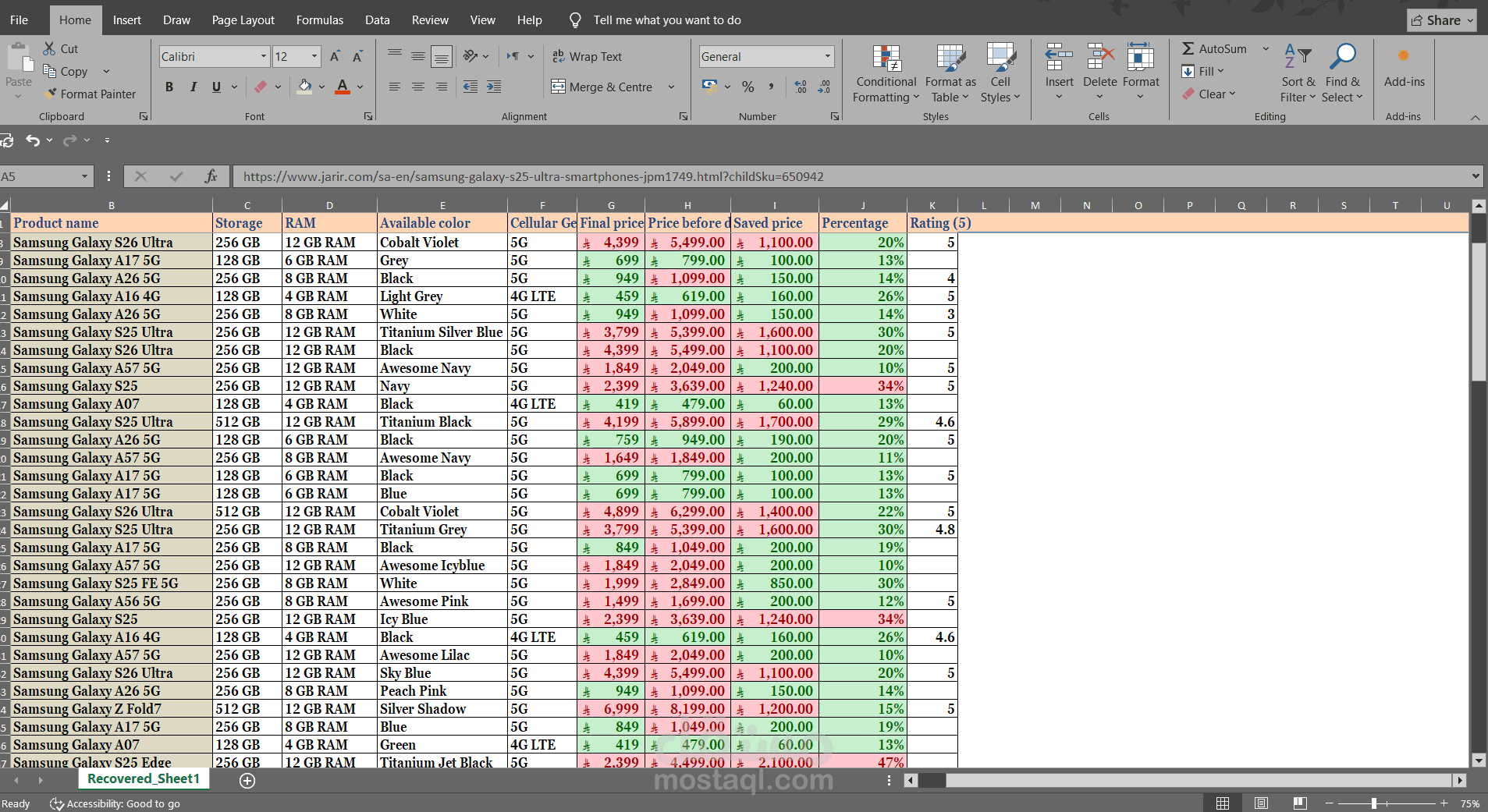This screenshot has height=812, width=1488.
Task: Open Format as Table gallery
Action: click(950, 73)
